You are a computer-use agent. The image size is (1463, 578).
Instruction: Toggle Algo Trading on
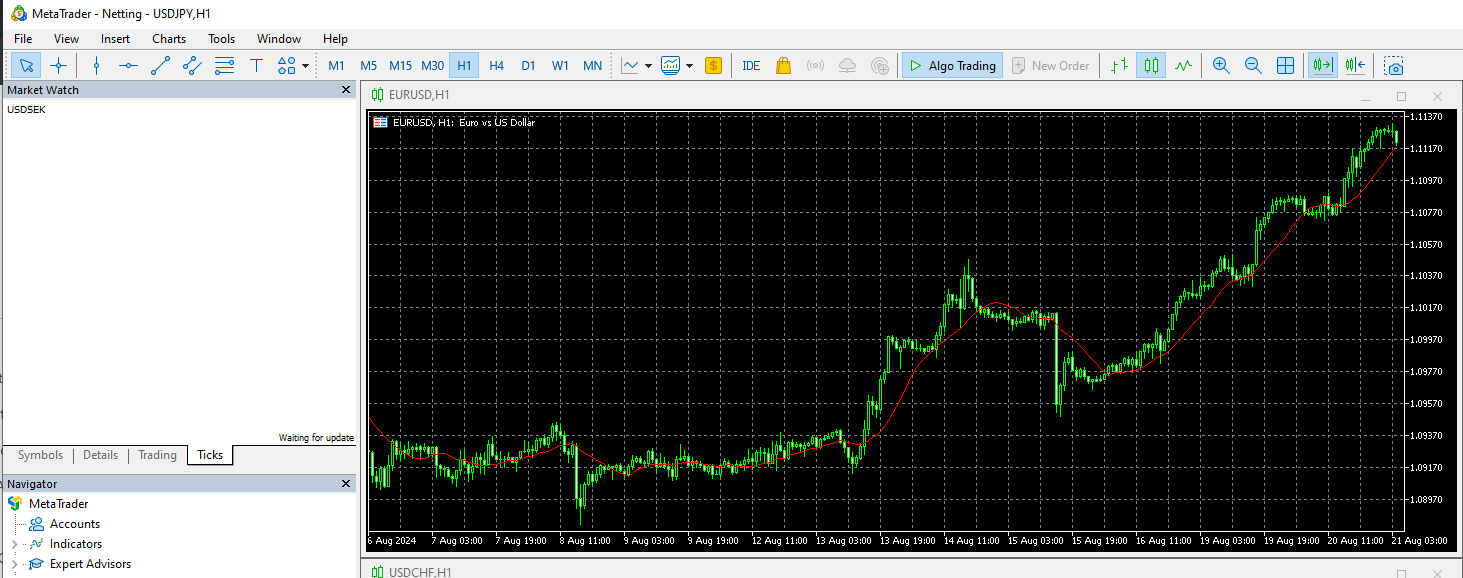(x=952, y=65)
